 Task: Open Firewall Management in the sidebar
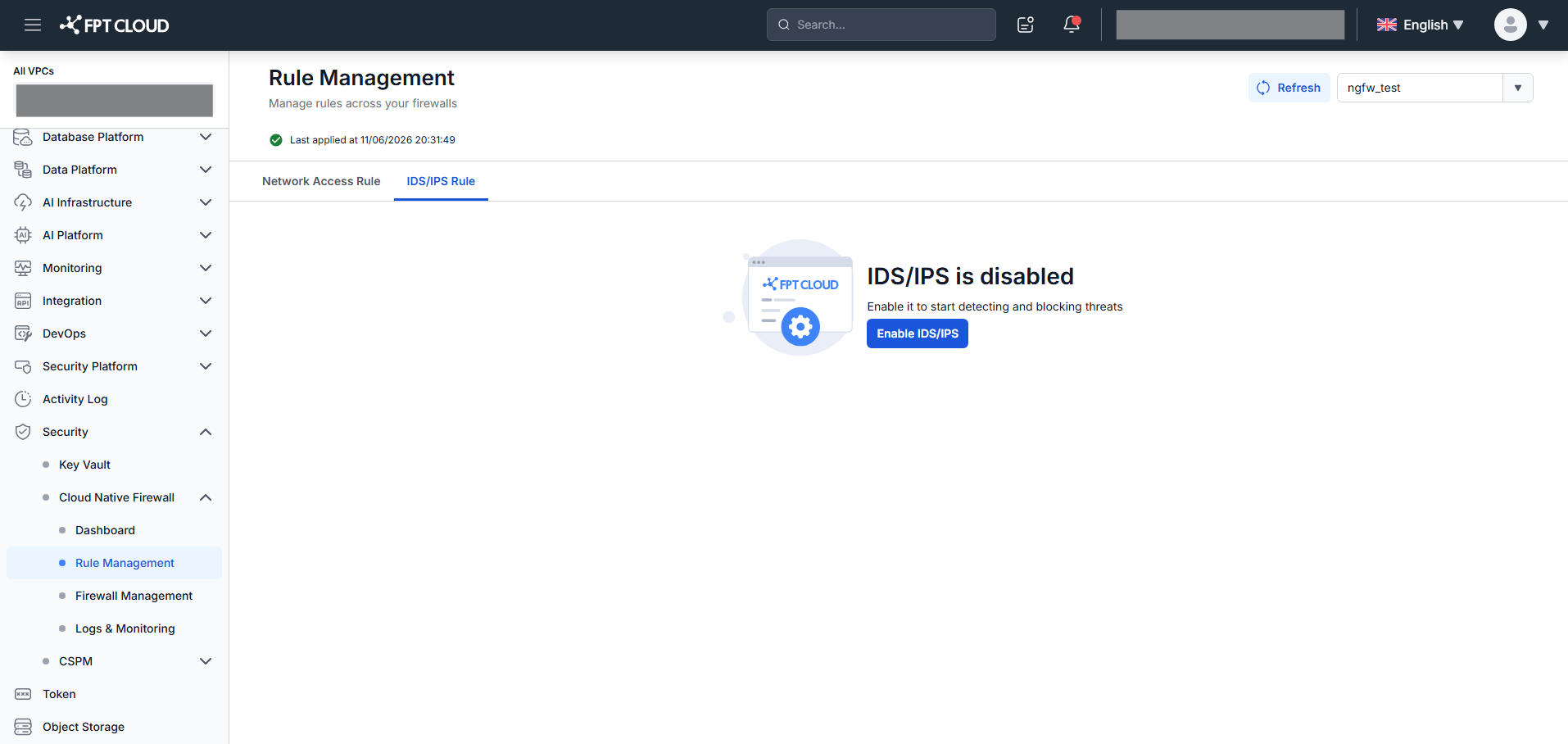click(134, 596)
